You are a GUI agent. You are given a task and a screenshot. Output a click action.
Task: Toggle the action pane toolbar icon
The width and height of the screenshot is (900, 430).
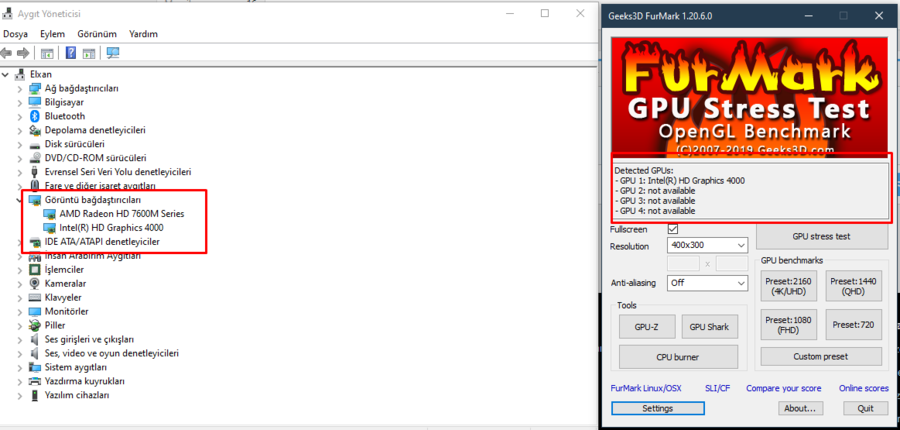point(88,53)
